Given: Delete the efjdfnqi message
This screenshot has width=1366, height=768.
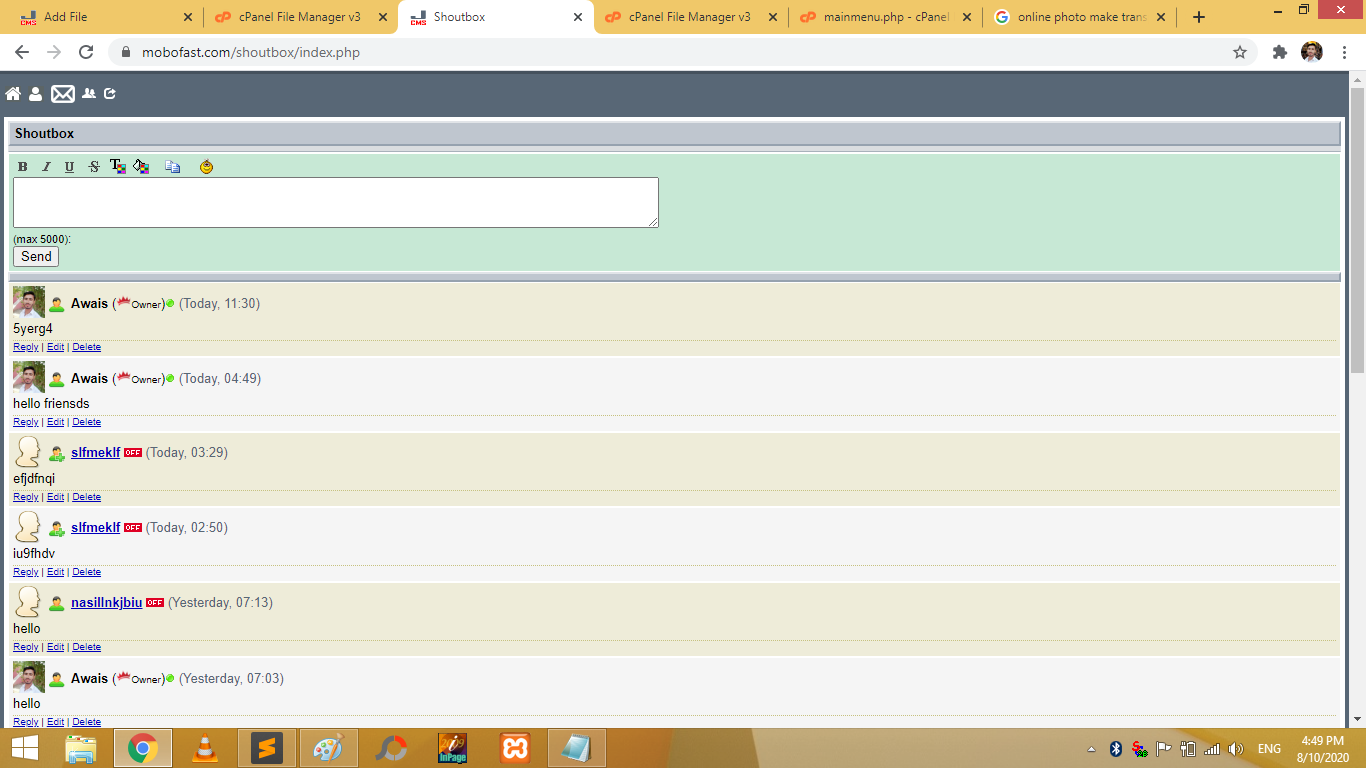Looking at the screenshot, I should click(87, 497).
